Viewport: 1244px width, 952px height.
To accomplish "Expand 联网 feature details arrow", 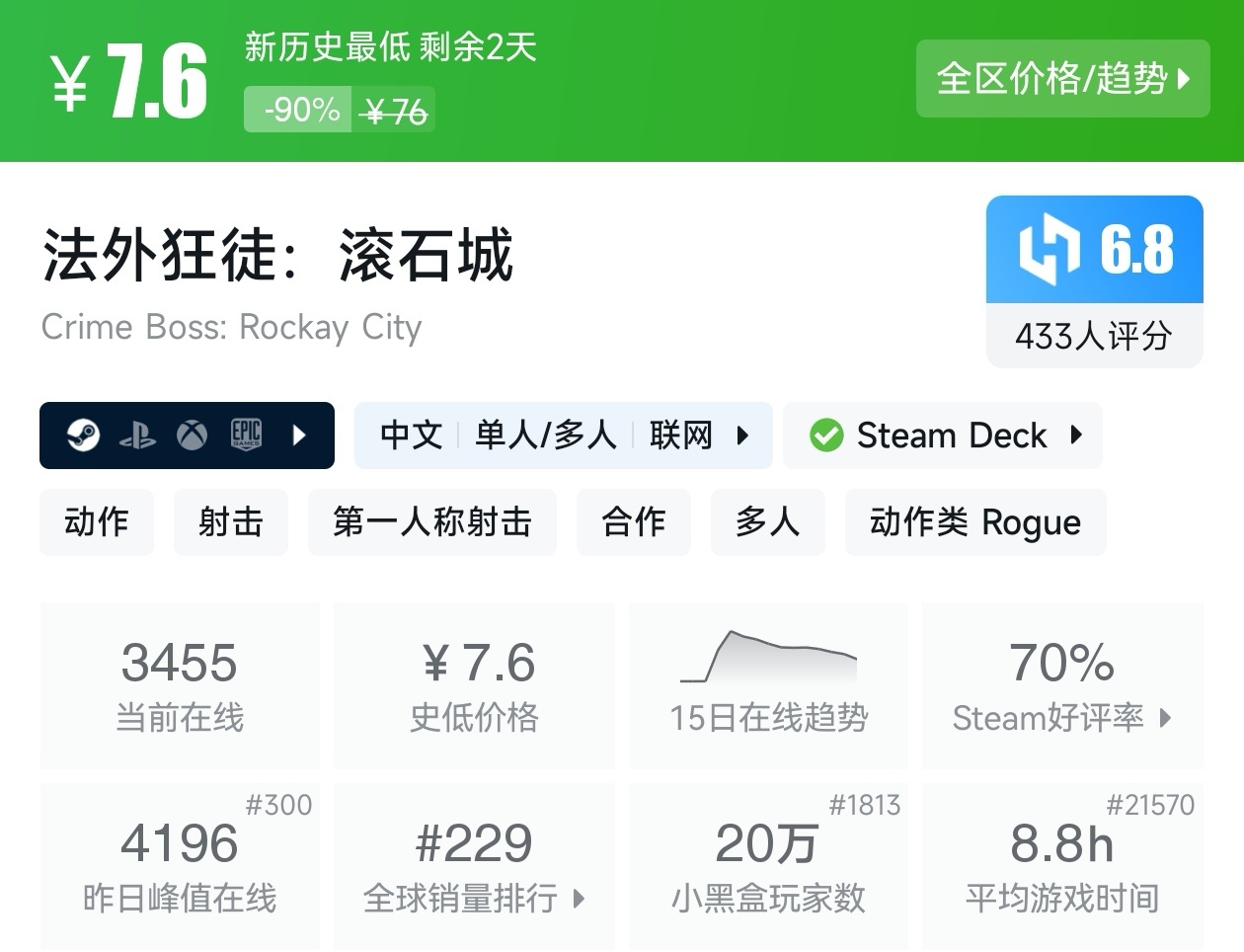I will [741, 435].
